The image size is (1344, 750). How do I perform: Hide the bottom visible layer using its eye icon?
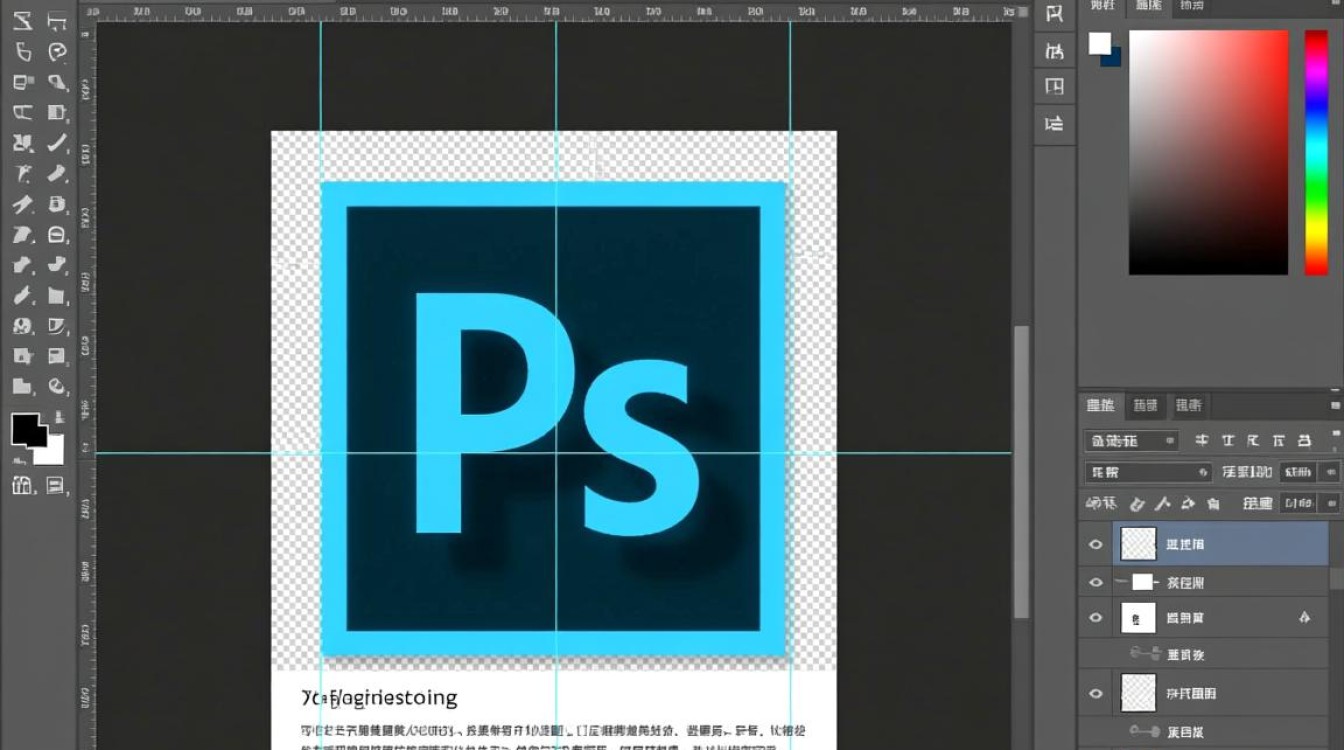tap(1096, 693)
